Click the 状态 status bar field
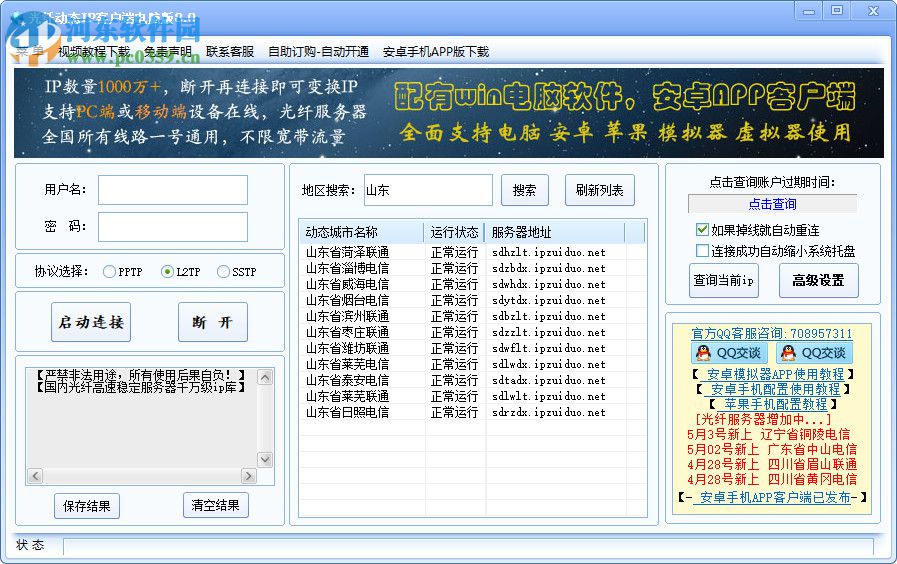897x564 pixels. pos(469,546)
